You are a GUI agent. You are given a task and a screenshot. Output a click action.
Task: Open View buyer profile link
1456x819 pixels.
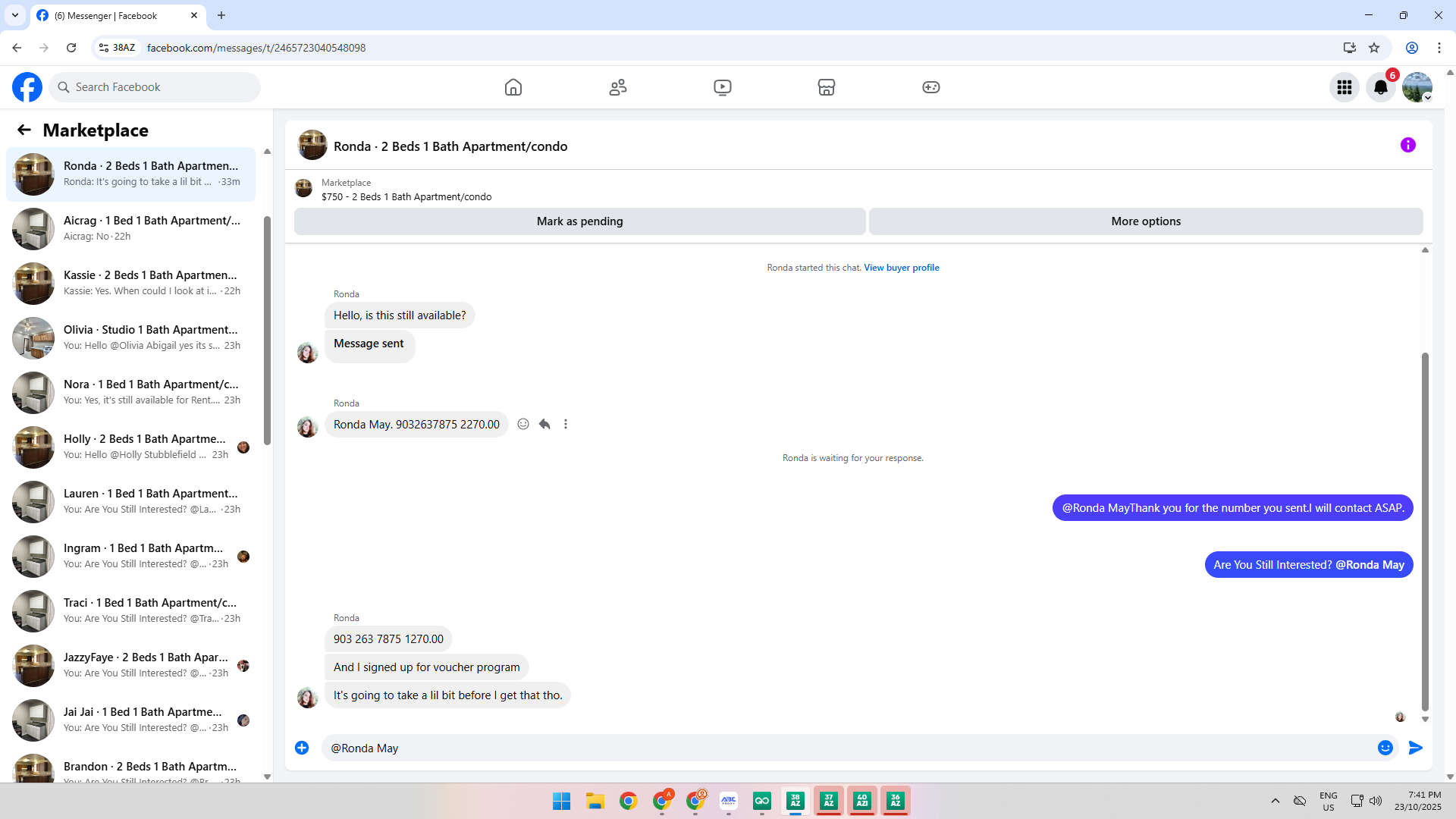(x=901, y=268)
